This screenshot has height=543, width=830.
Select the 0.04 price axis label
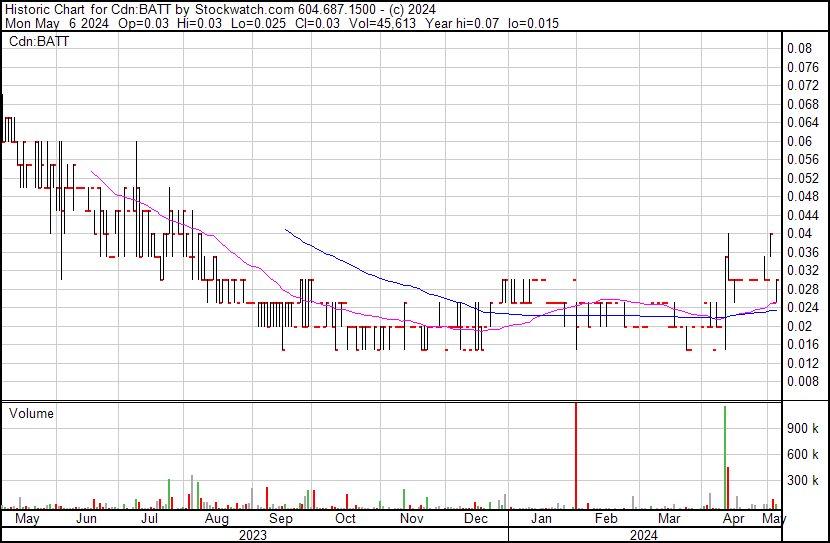(x=799, y=233)
